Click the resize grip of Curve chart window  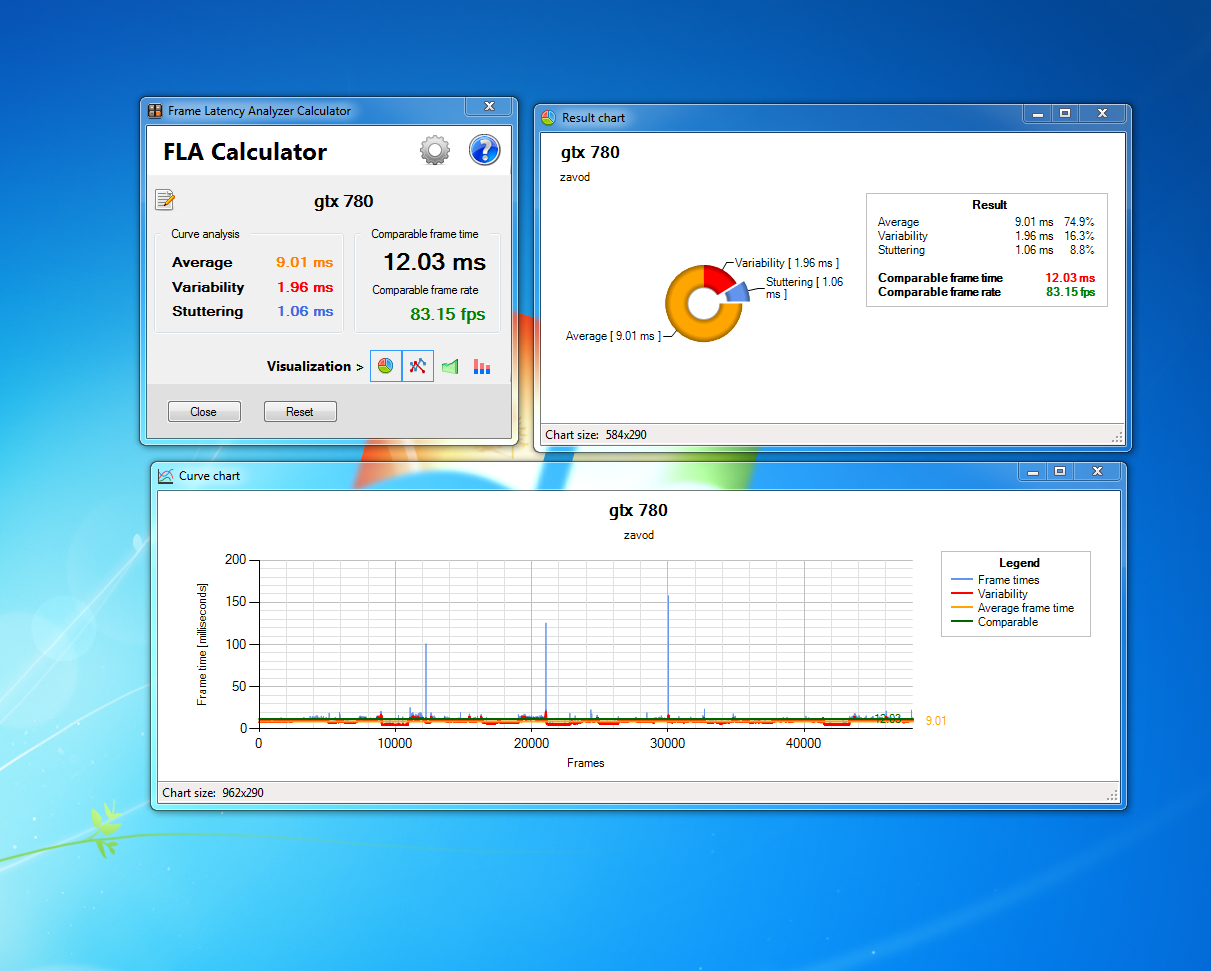(1111, 794)
